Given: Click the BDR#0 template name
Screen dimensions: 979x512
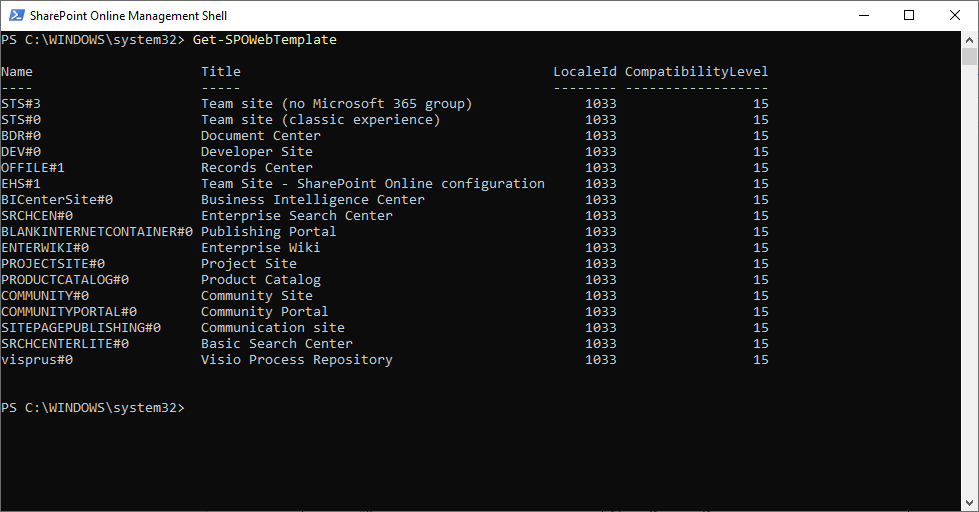Looking at the screenshot, I should pyautogui.click(x=21, y=135).
